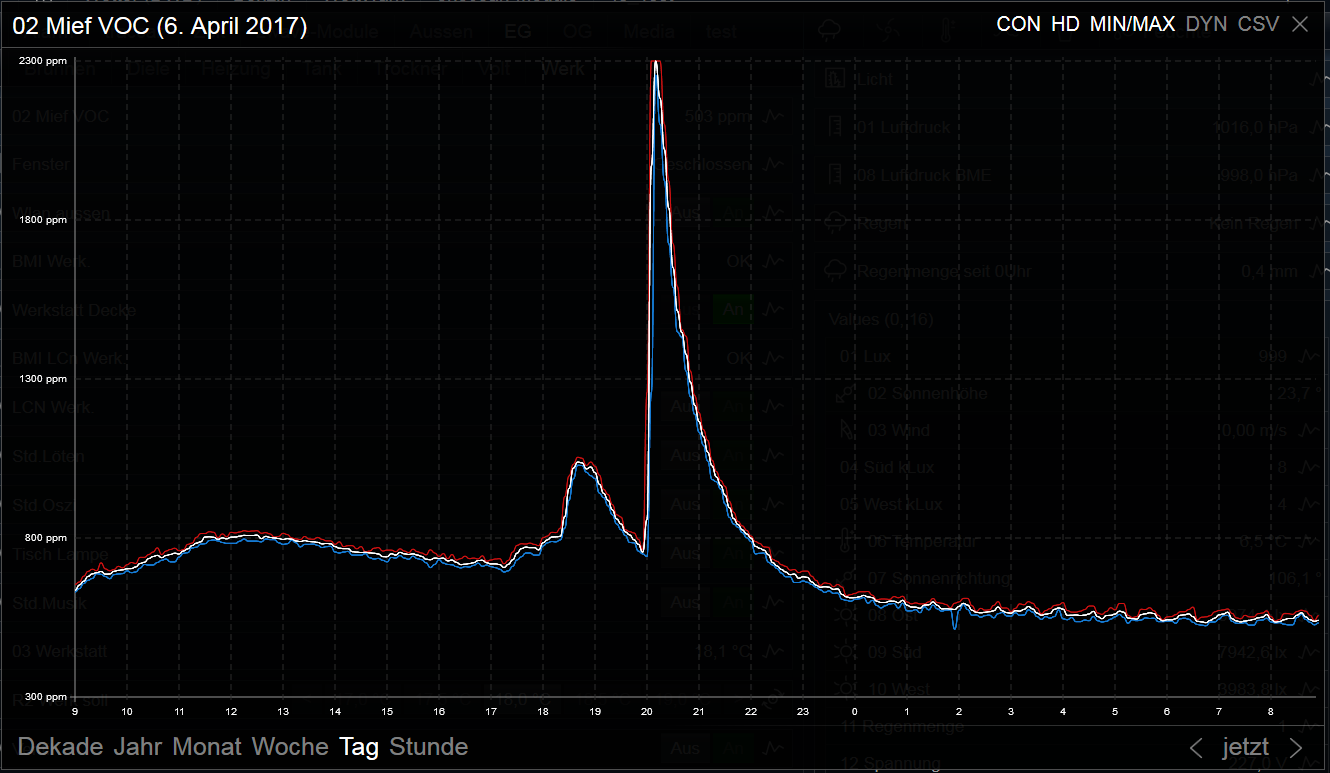Go to next day with right arrow

pos(1296,747)
